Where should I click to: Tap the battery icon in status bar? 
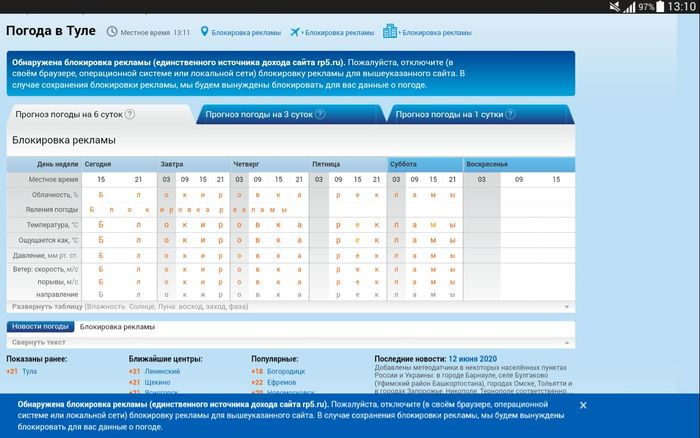tap(660, 6)
